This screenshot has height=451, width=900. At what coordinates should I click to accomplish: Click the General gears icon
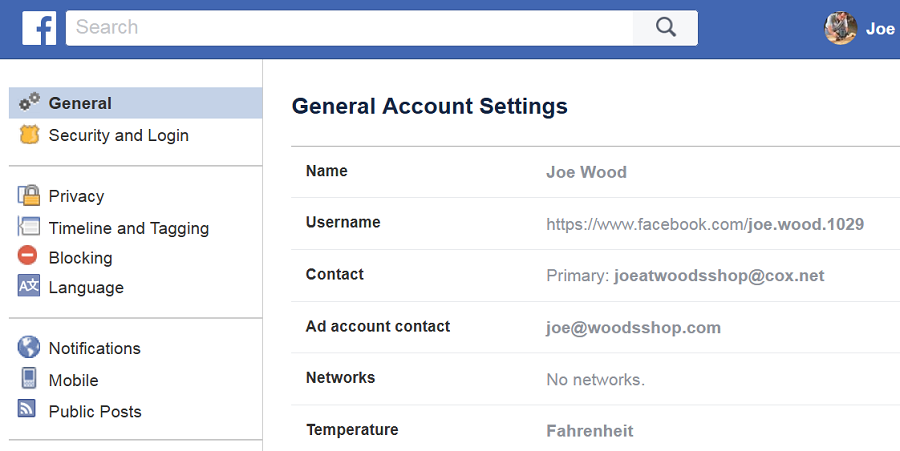coord(30,102)
